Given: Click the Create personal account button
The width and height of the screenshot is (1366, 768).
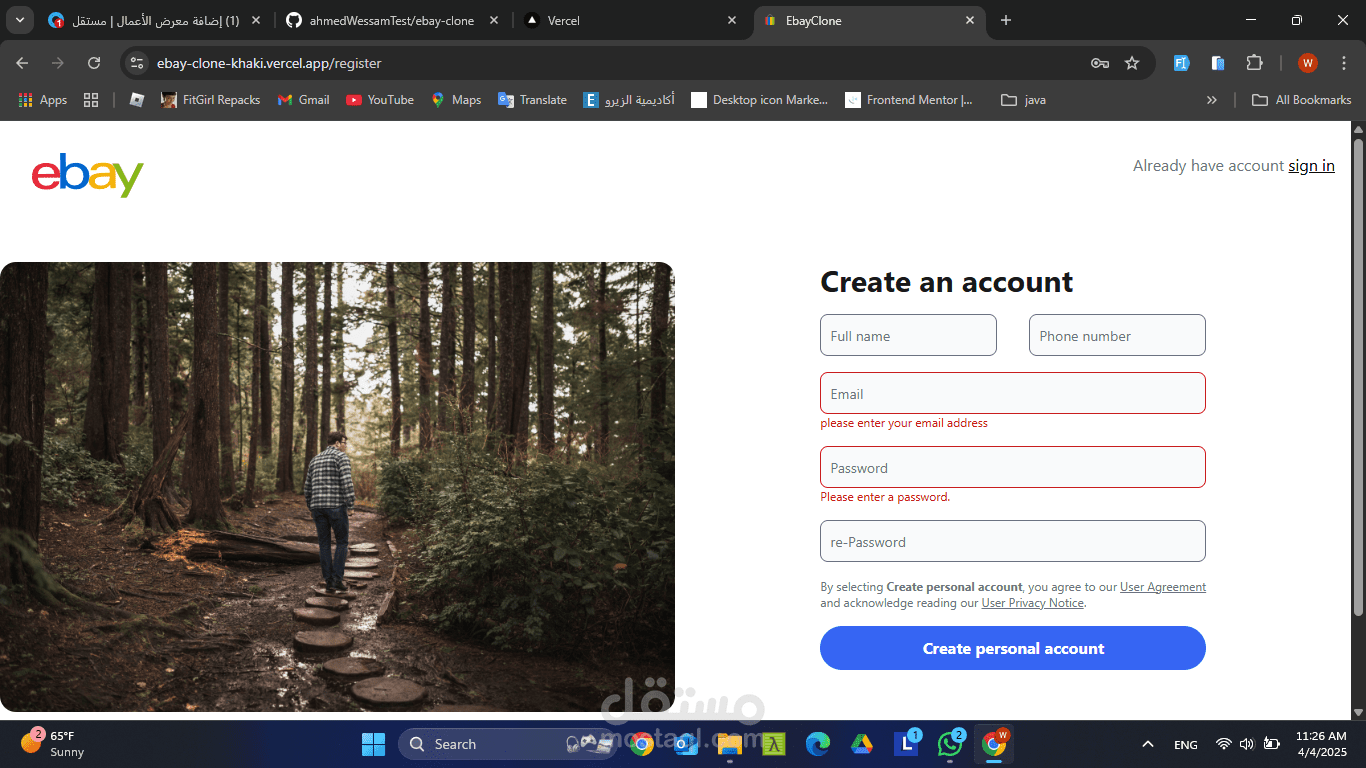Looking at the screenshot, I should click(x=1013, y=648).
